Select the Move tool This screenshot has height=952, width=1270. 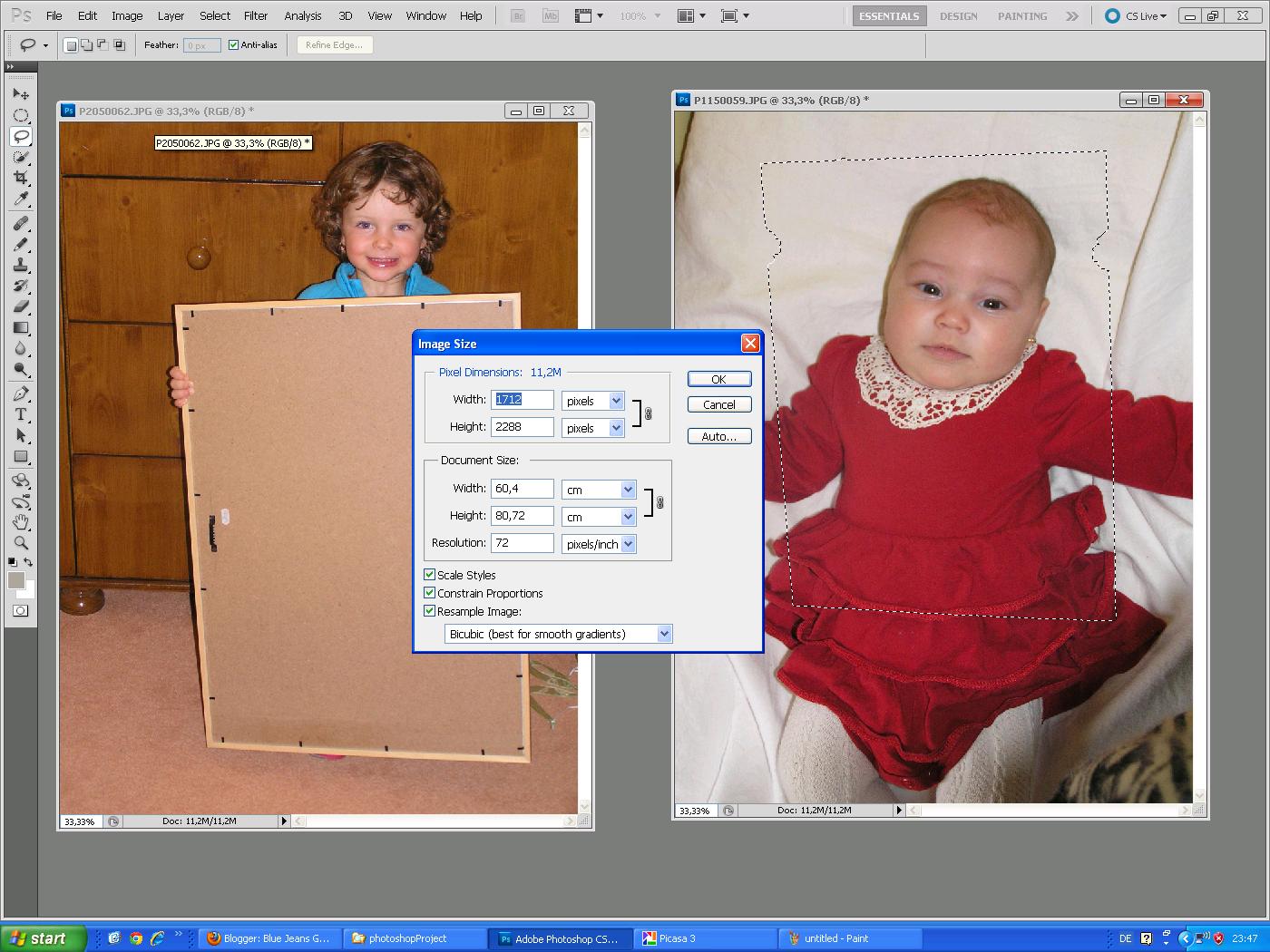point(21,93)
